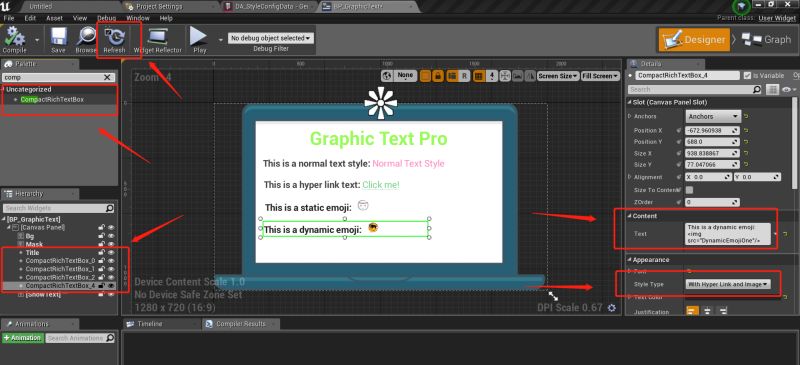
Task: Open the File menu
Action: (8, 18)
